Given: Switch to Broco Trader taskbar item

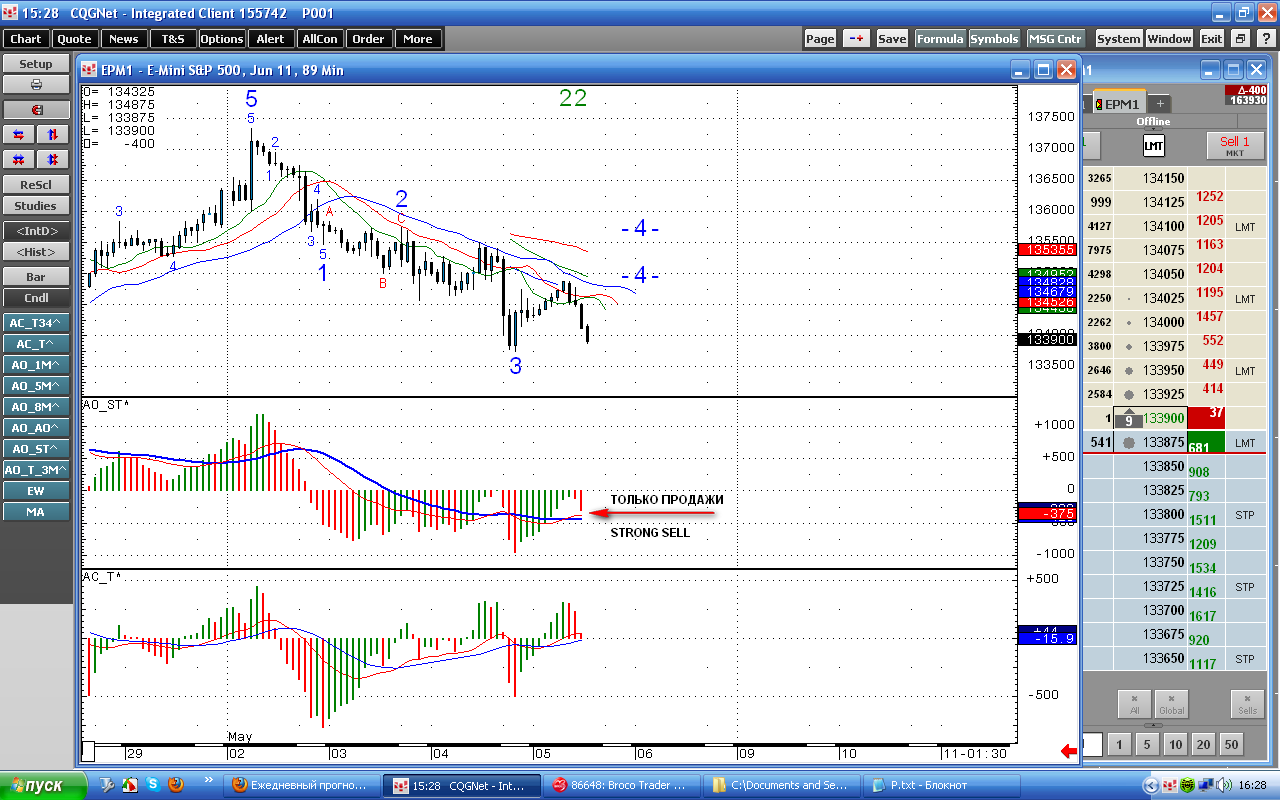Looking at the screenshot, I should [621, 785].
